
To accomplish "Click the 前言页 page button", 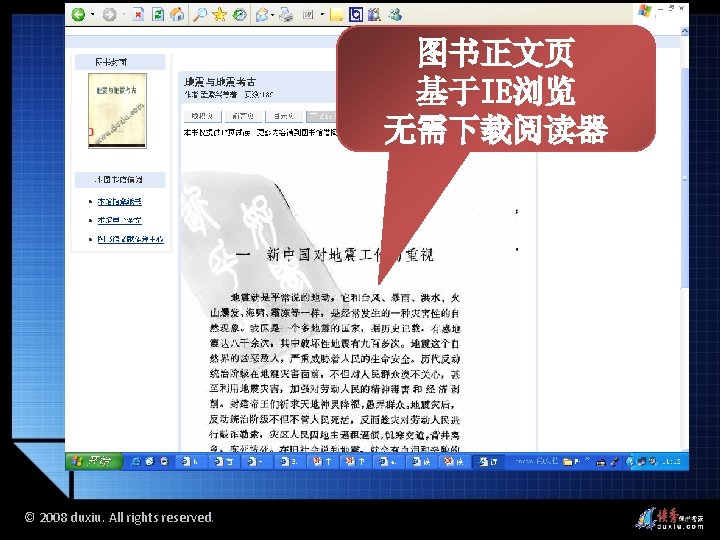I will coord(243,116).
